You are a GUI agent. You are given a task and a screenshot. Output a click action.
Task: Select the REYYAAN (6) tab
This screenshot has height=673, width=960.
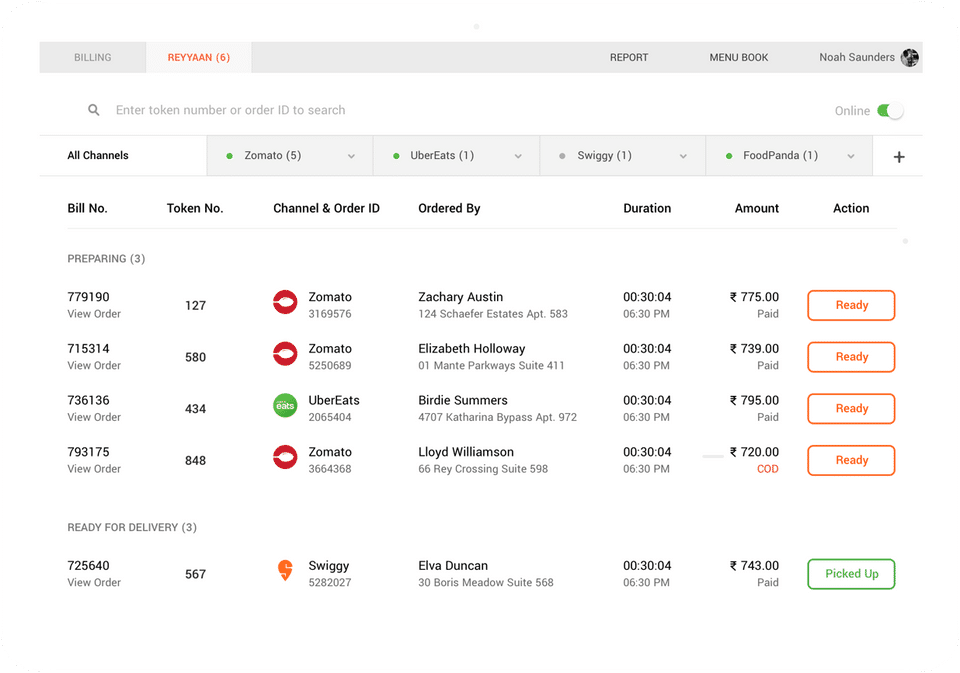tap(198, 58)
